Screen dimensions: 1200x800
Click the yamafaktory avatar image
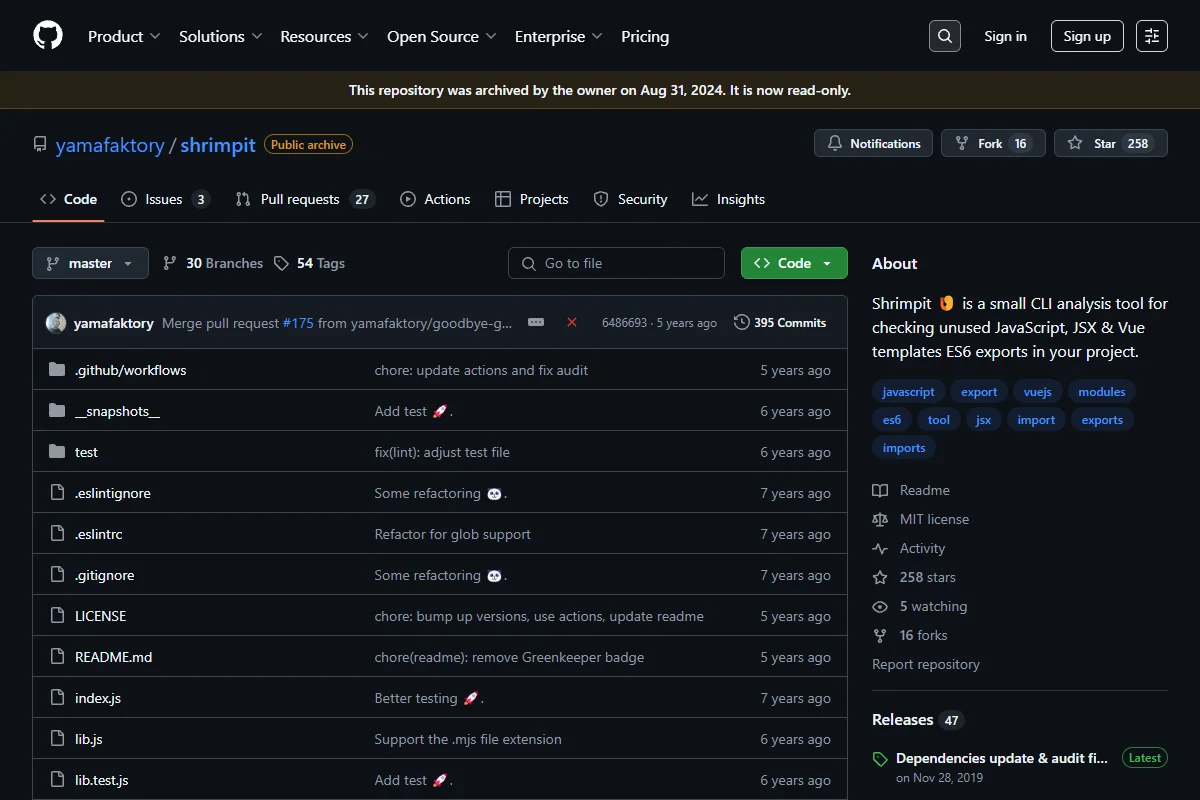pos(56,323)
